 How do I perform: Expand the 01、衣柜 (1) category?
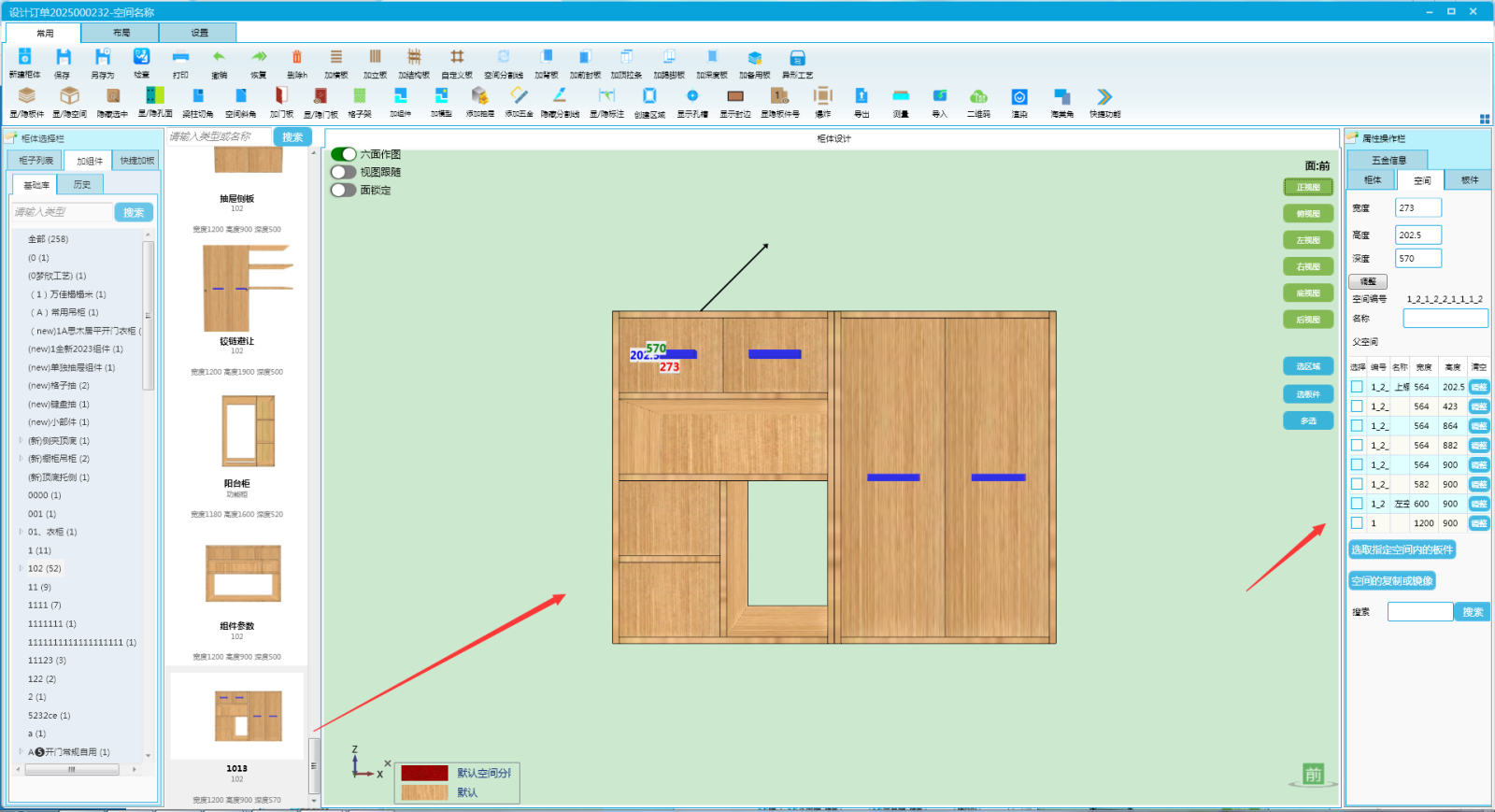[x=21, y=532]
